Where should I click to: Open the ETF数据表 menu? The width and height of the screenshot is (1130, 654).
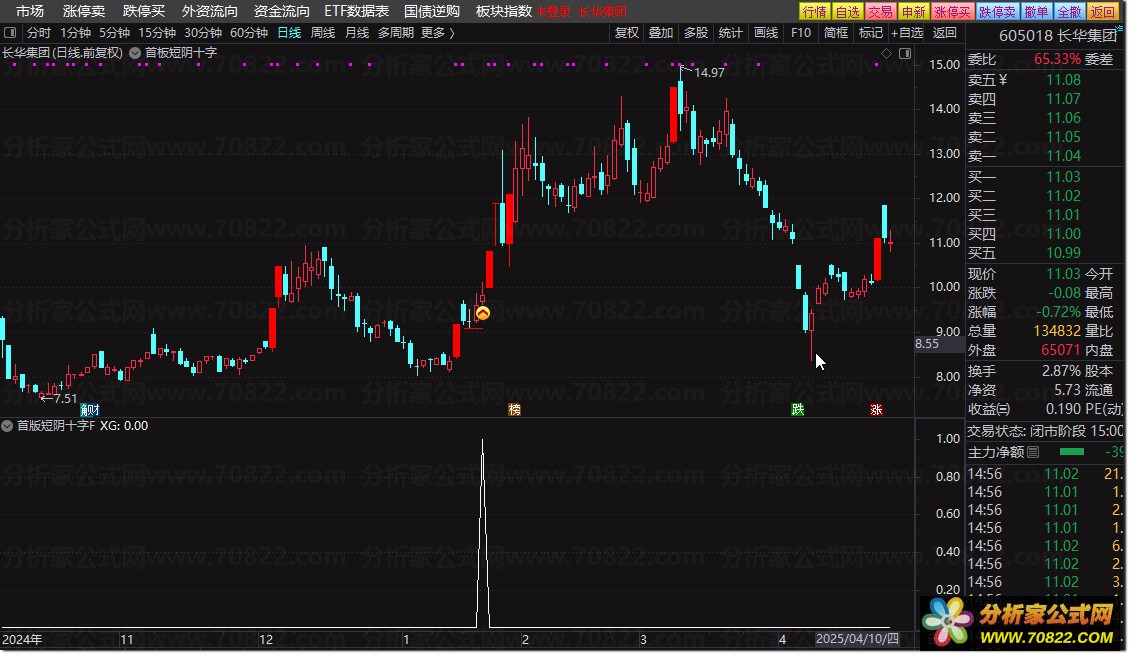(x=357, y=11)
